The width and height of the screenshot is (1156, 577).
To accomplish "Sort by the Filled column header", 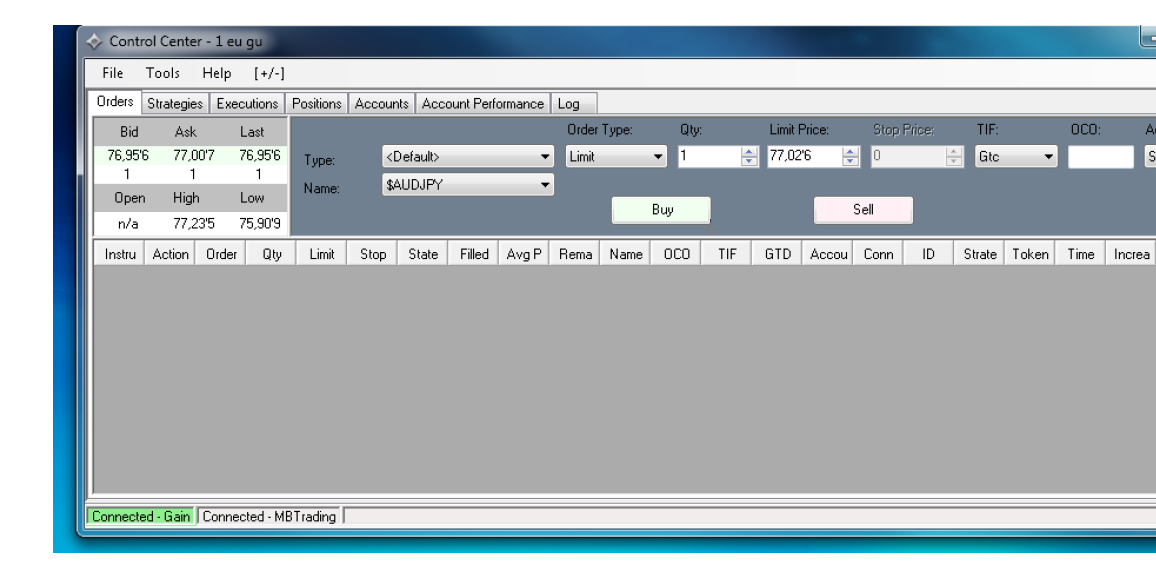I will point(473,254).
